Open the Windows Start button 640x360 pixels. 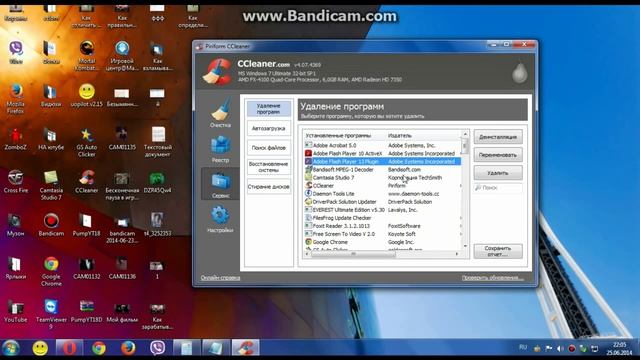11,349
